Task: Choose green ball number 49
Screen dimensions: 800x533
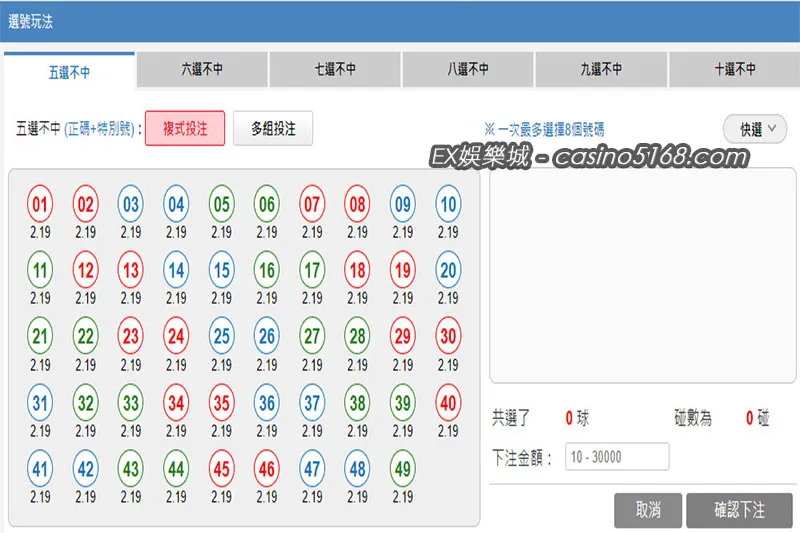Action: click(x=403, y=469)
